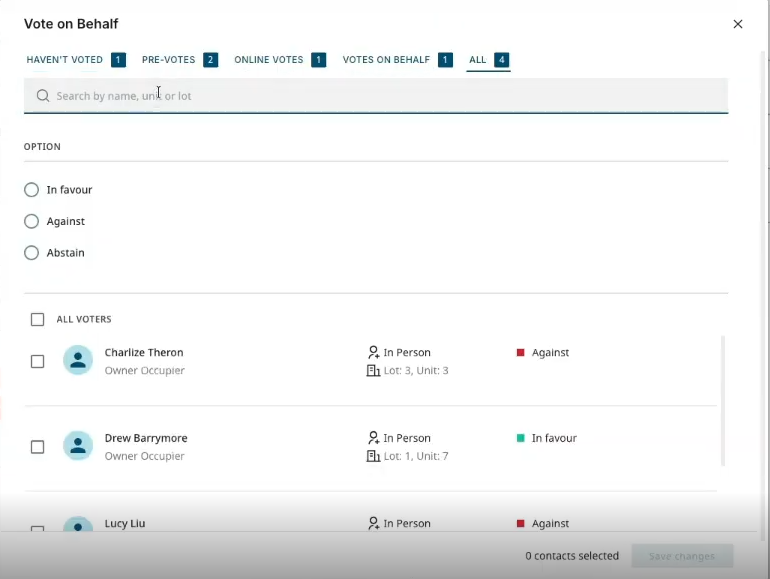Image resolution: width=770 pixels, height=579 pixels.
Task: Open the Haven't Voted tab
Action: click(x=76, y=60)
